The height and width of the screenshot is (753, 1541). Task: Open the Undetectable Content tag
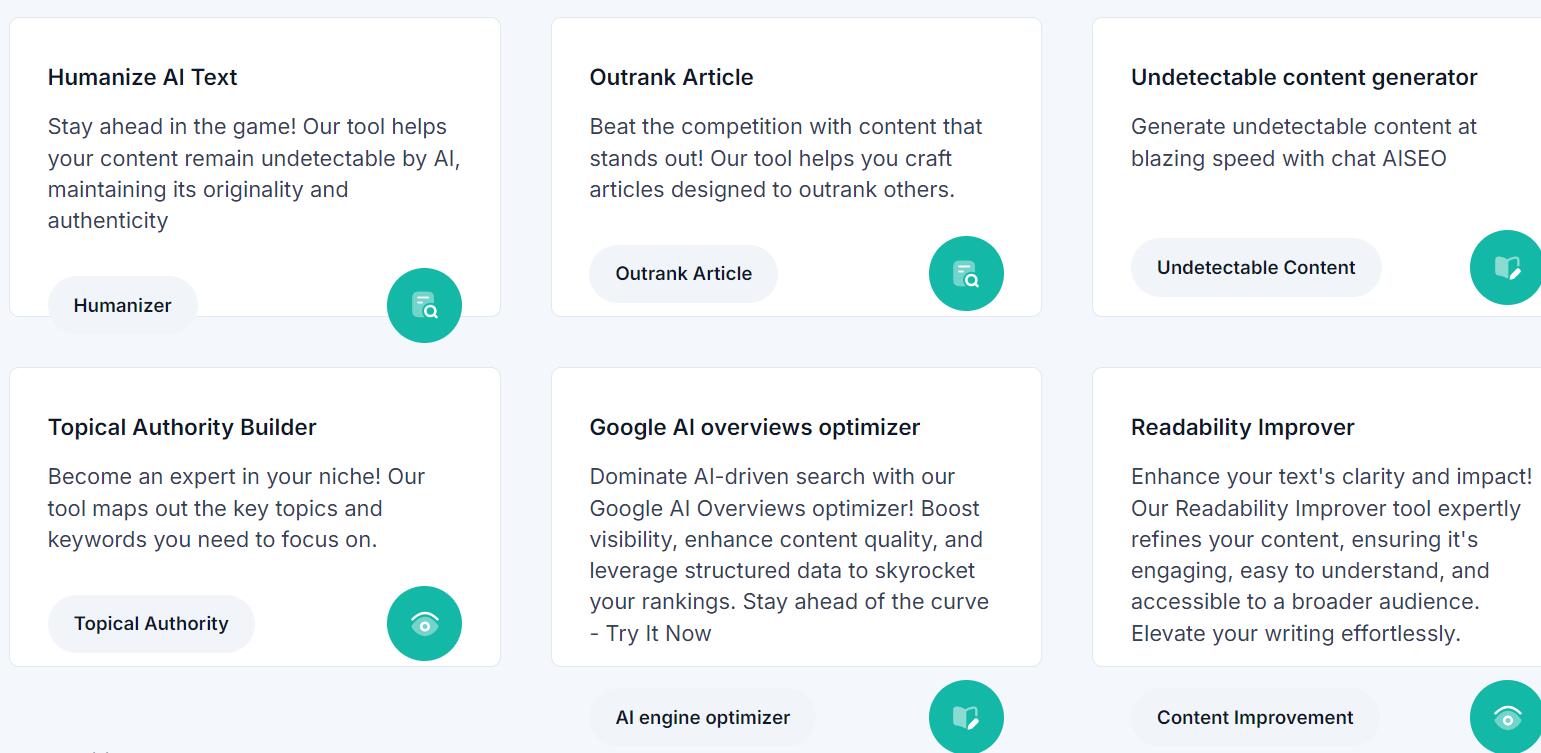click(1256, 267)
